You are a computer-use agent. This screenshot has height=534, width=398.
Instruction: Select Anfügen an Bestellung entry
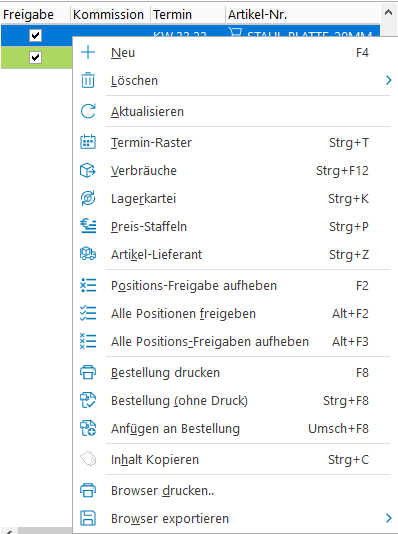(232, 428)
